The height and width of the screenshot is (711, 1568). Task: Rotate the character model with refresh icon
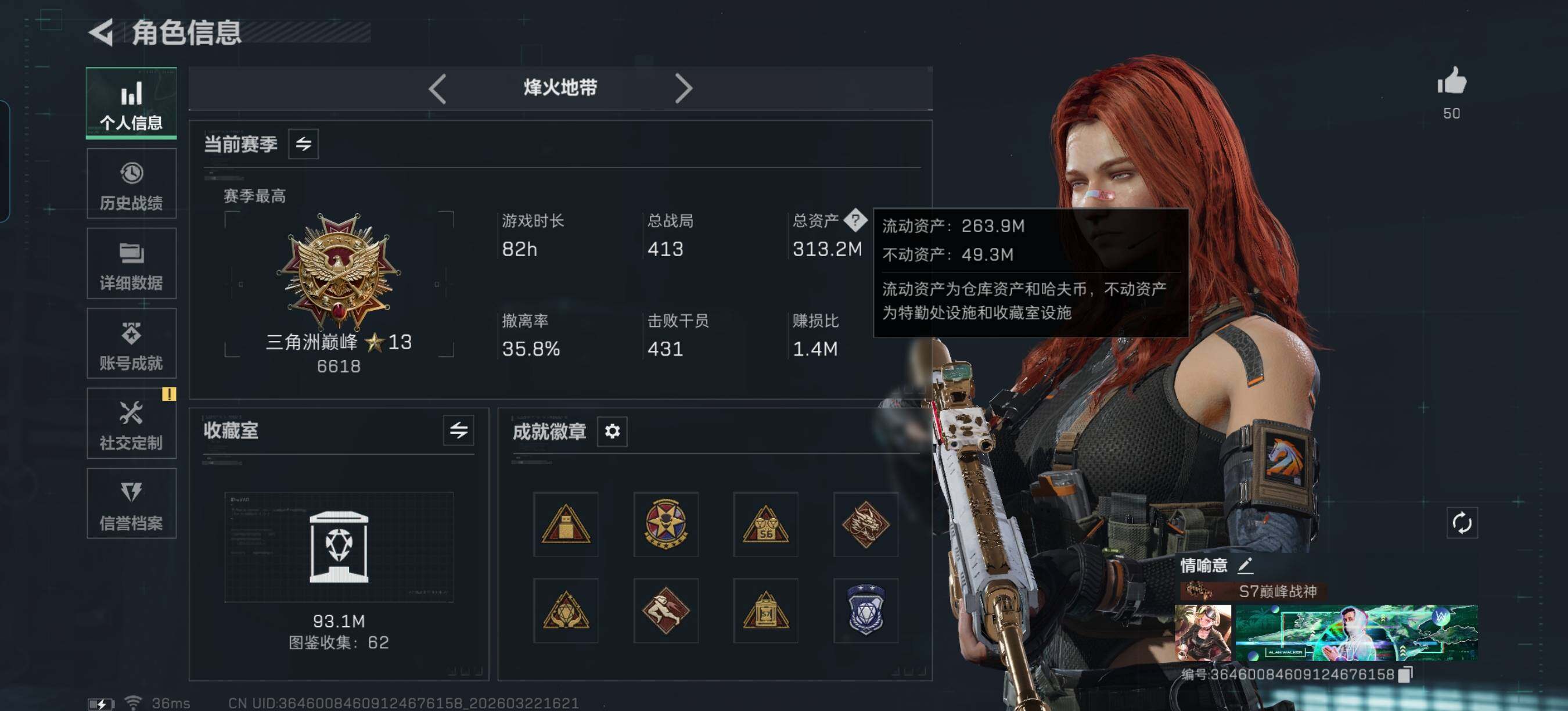[1462, 523]
